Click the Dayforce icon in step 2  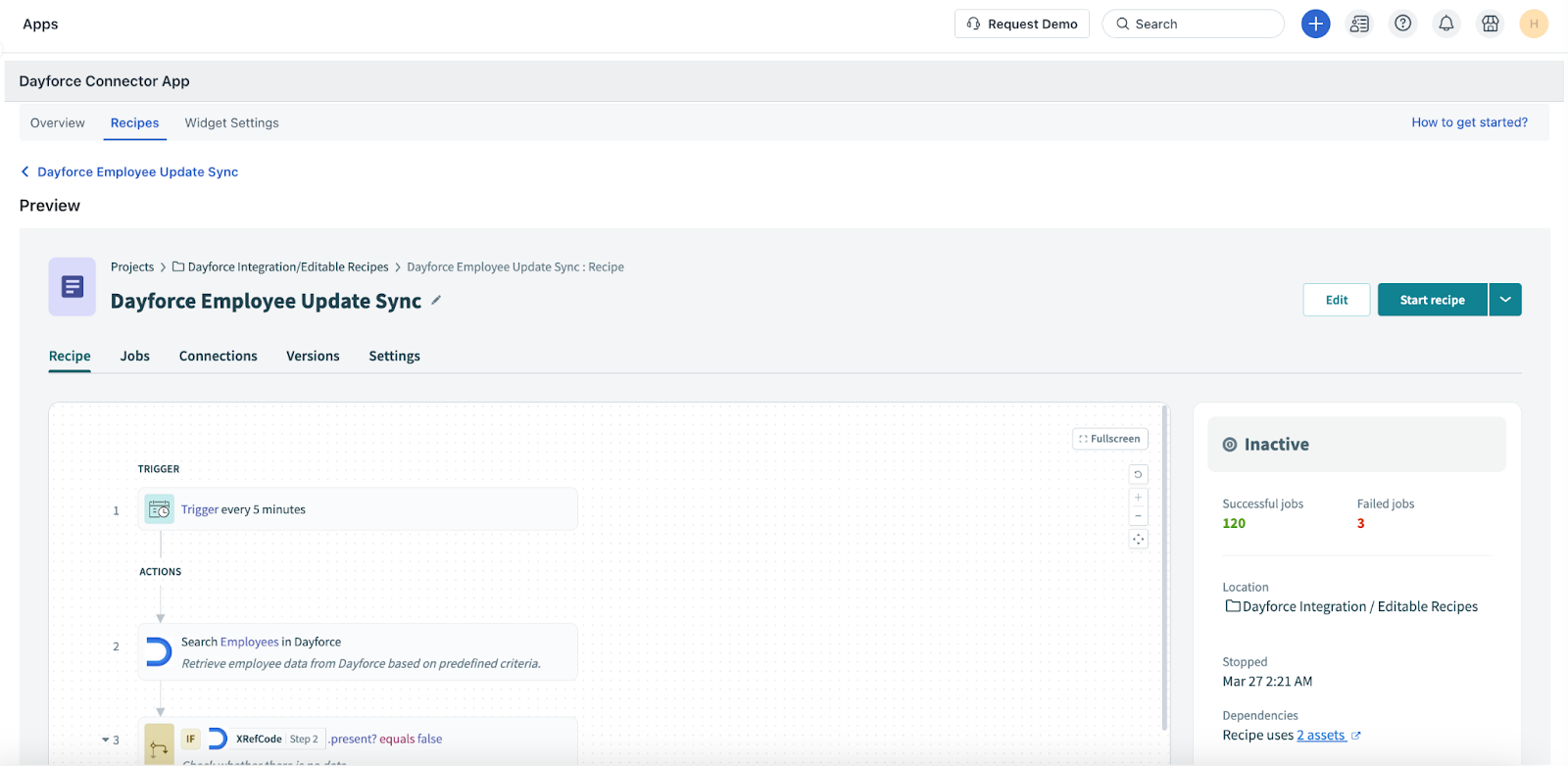coord(158,651)
